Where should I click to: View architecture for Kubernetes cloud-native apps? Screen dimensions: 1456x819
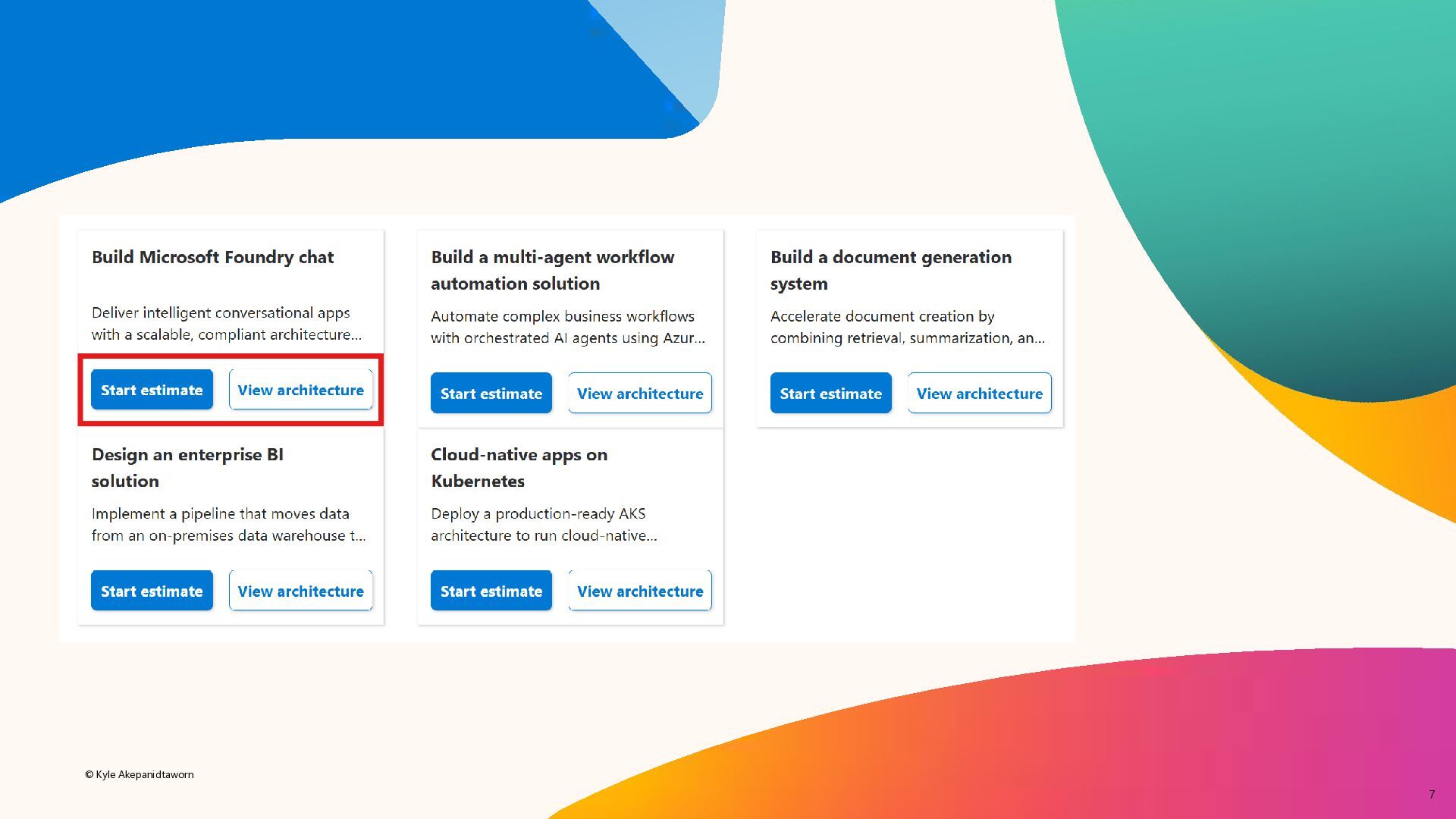point(639,591)
